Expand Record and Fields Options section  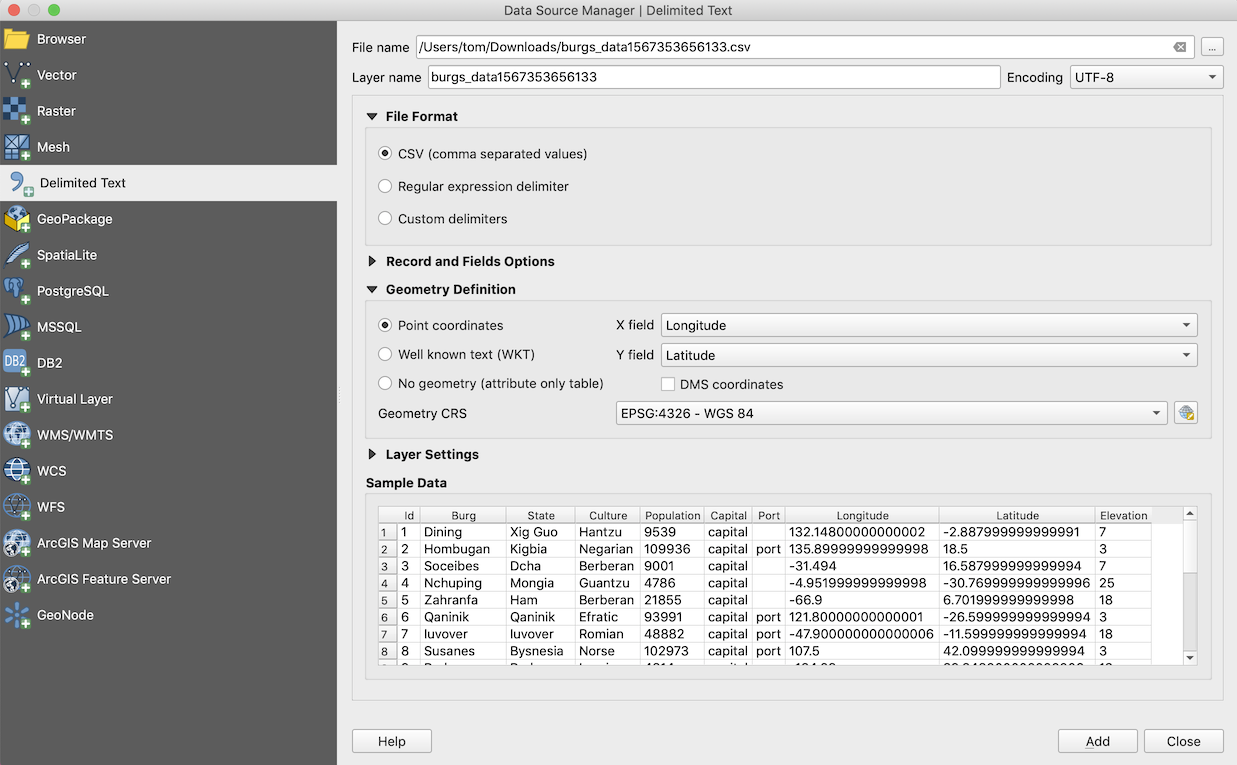point(373,261)
